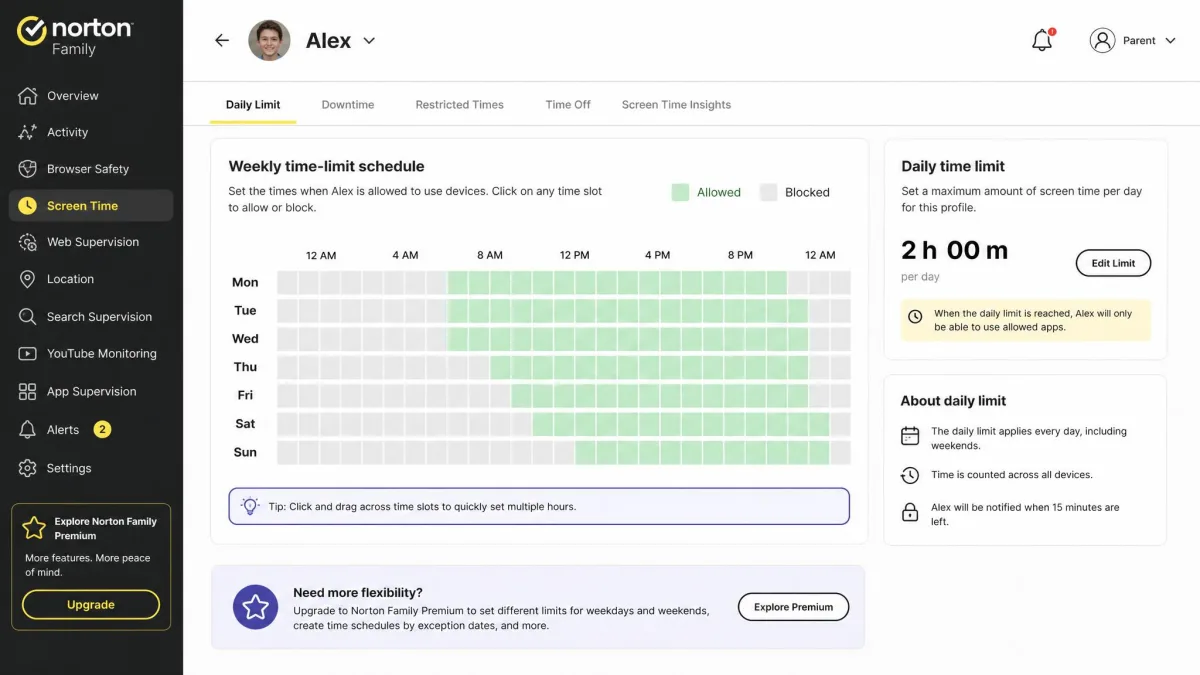Image resolution: width=1200 pixels, height=675 pixels.
Task: Click the Sat row label
Action: 245,424
